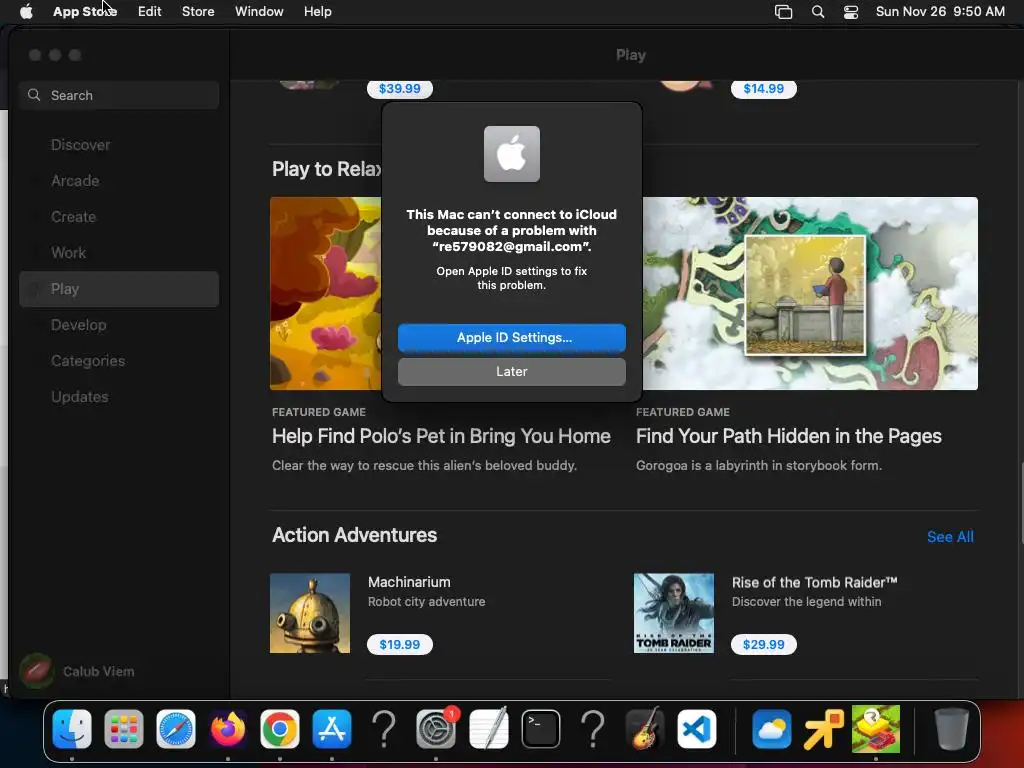Click the Machinarium app icon

310,613
